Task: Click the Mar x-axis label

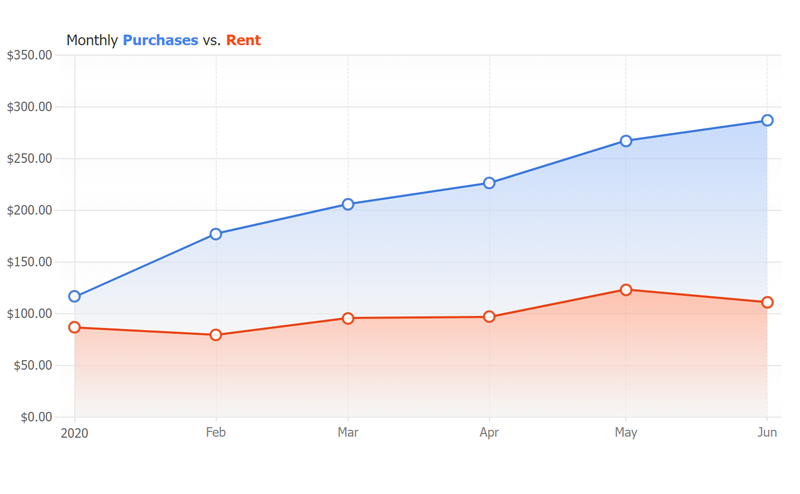Action: [348, 433]
